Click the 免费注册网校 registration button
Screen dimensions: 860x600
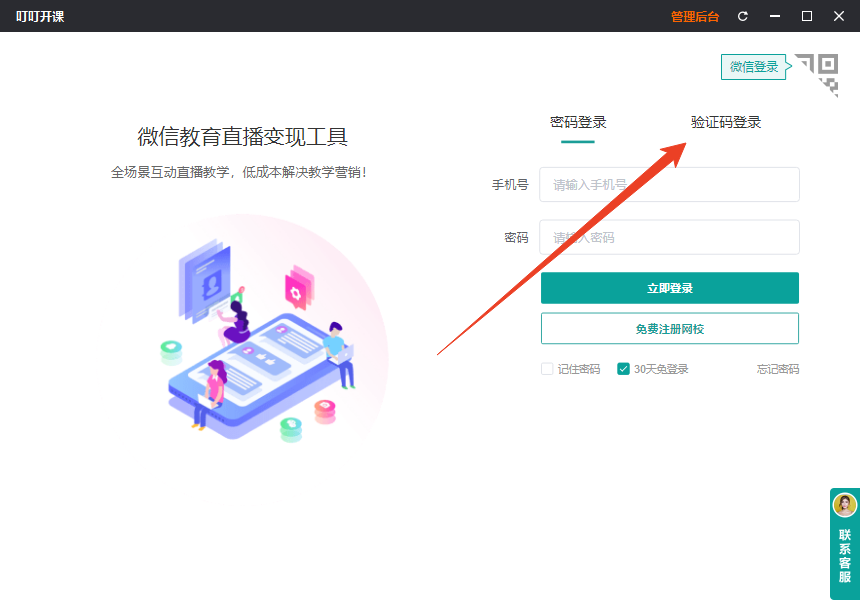click(669, 328)
